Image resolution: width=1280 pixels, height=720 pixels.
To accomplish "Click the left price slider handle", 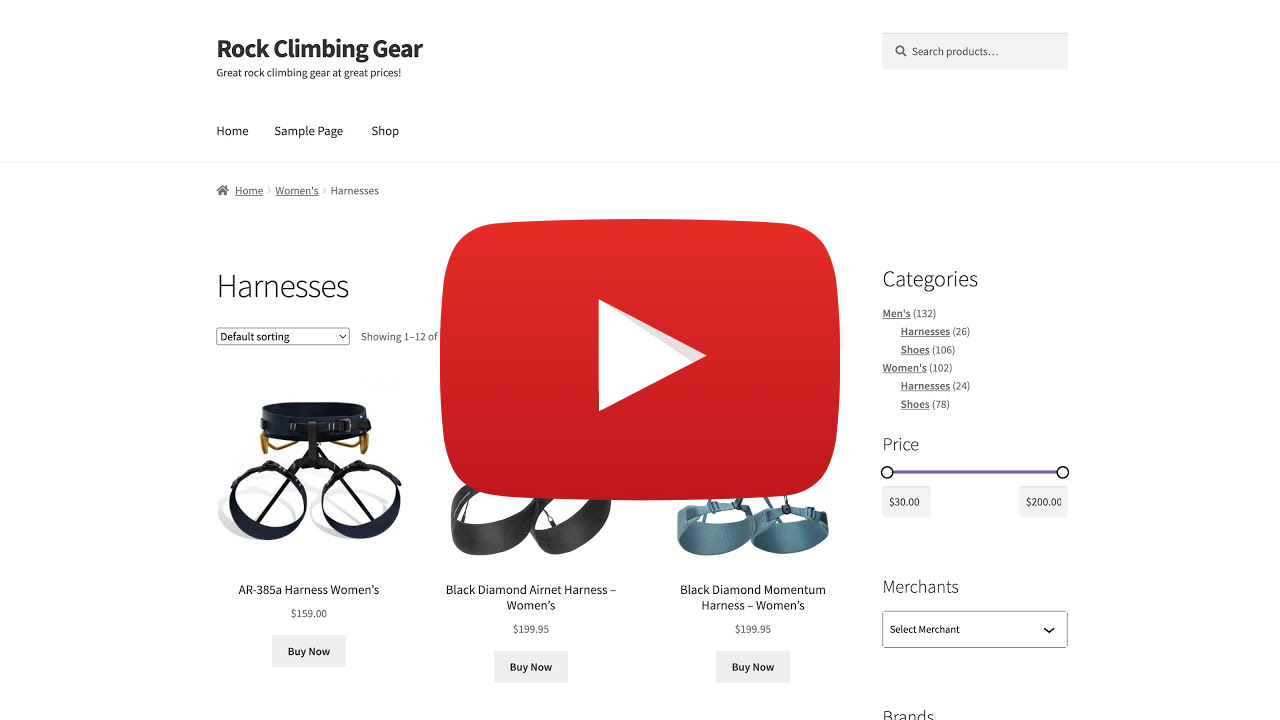I will pos(887,472).
